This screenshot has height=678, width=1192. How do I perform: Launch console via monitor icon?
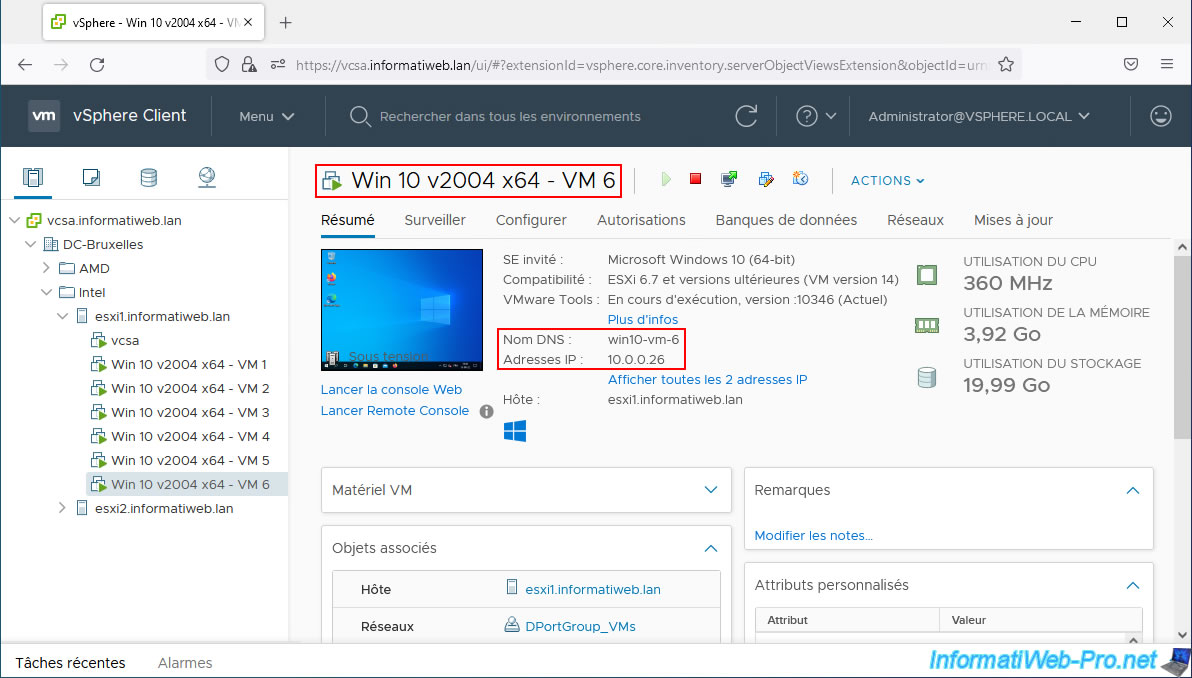pos(729,179)
